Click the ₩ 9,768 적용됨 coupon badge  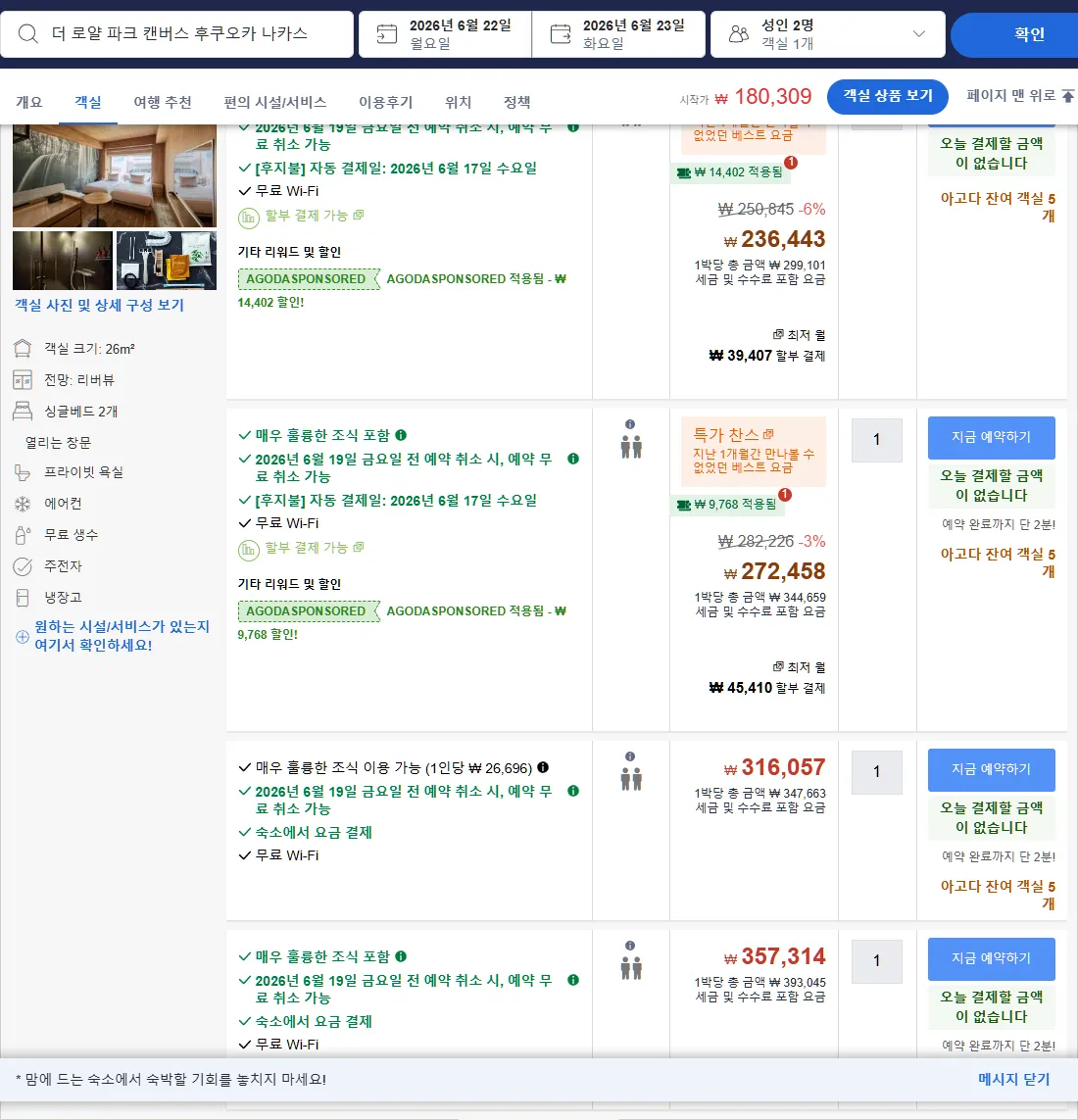pos(726,505)
